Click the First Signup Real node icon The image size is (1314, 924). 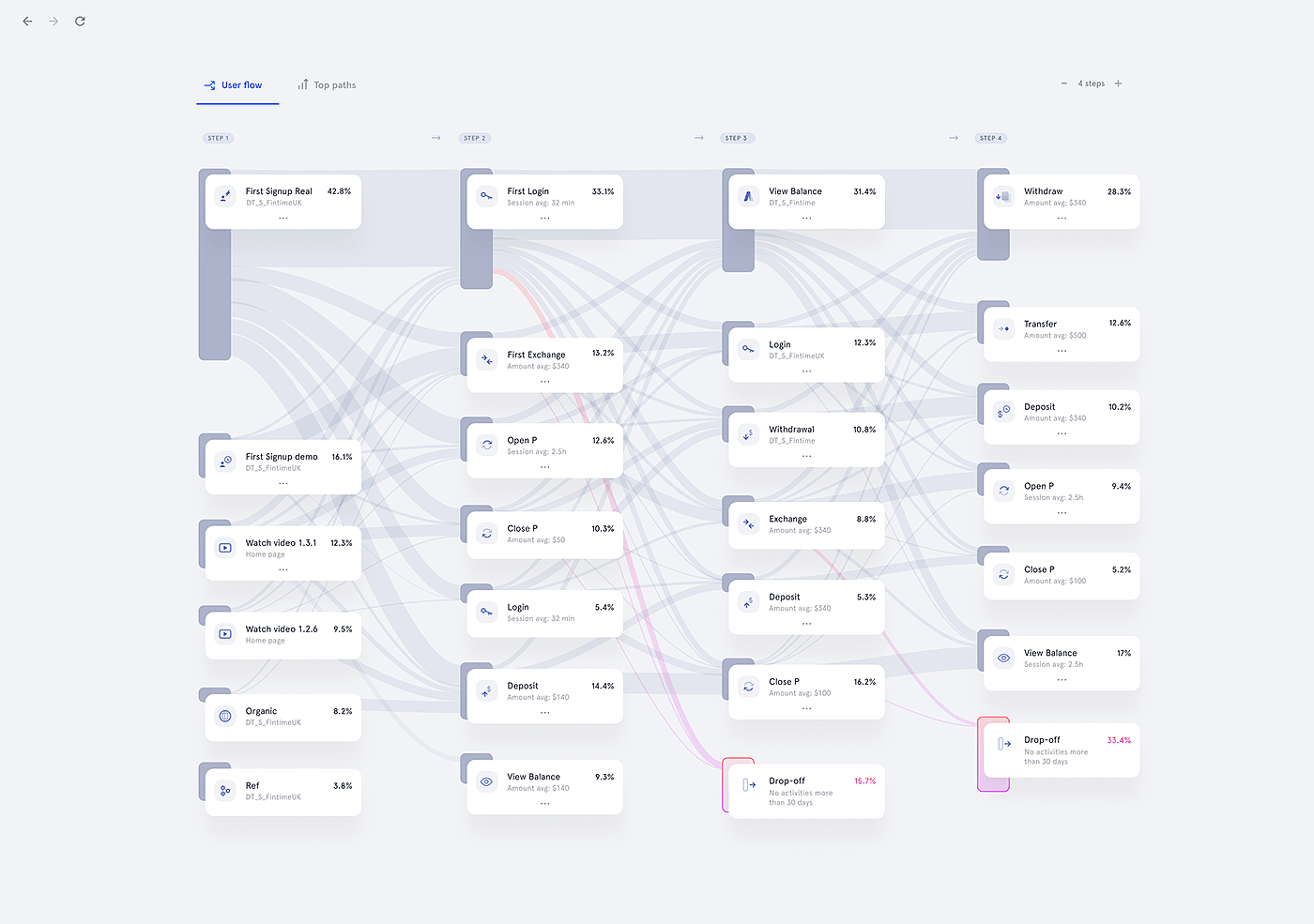225,196
